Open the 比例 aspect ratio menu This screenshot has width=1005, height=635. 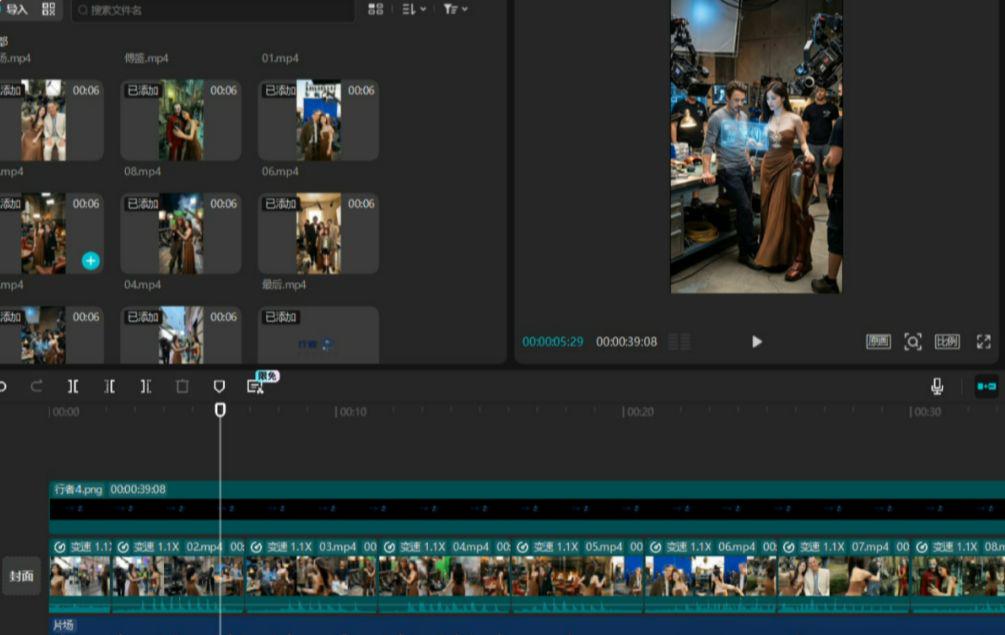(947, 342)
